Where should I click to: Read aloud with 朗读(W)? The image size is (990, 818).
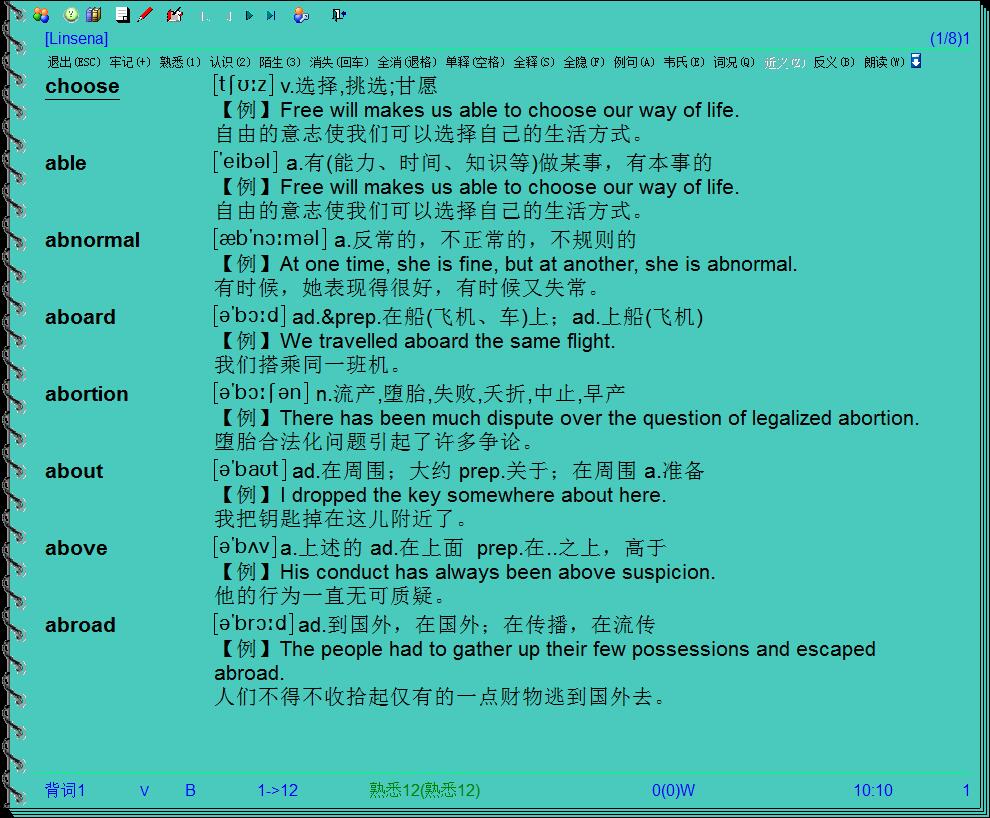[x=885, y=62]
